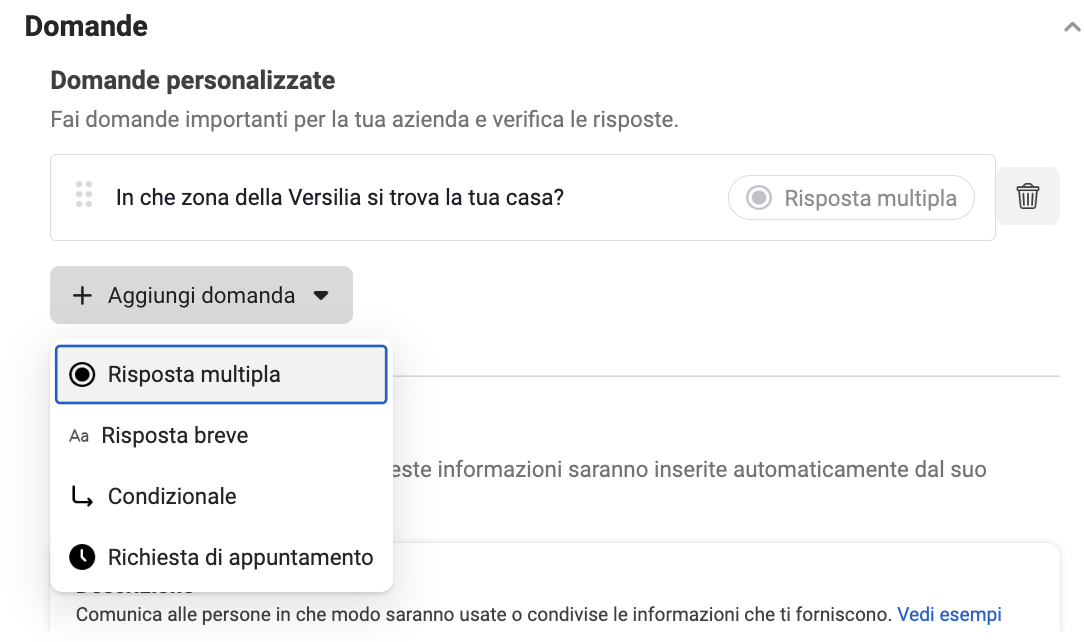Choose Condizionale question type
This screenshot has height=642, width=1084.
pos(221,496)
